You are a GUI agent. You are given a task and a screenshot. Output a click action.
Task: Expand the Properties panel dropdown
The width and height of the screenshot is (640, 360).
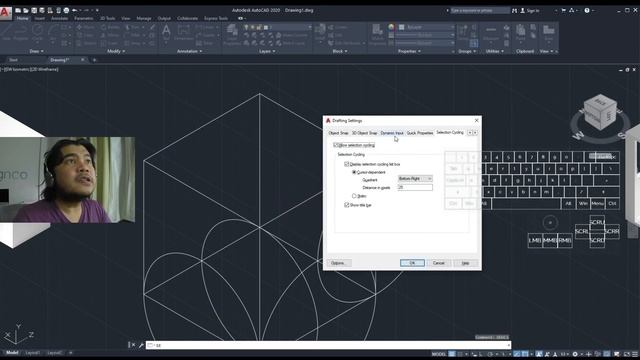click(x=409, y=51)
